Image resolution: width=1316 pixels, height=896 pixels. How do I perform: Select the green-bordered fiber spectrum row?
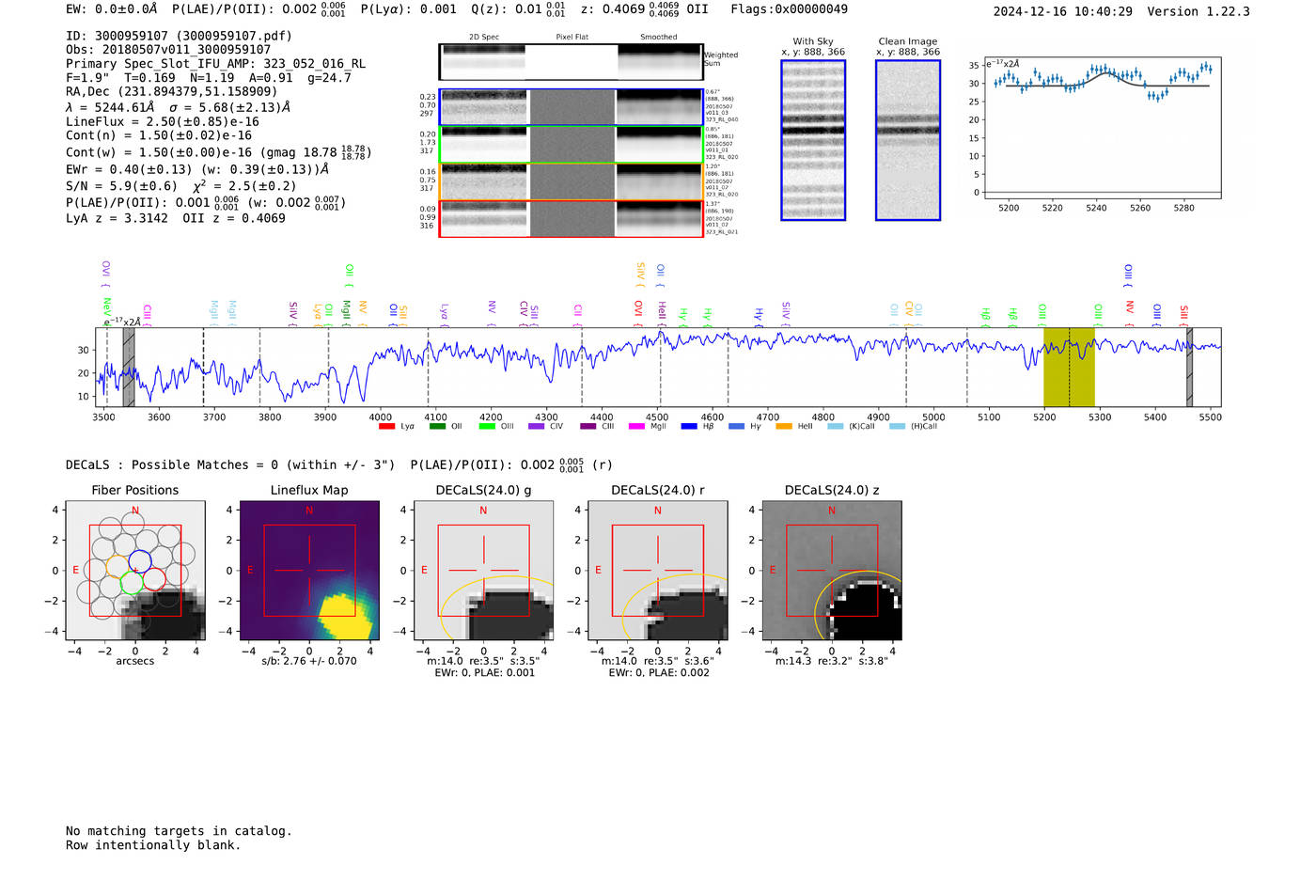click(571, 145)
